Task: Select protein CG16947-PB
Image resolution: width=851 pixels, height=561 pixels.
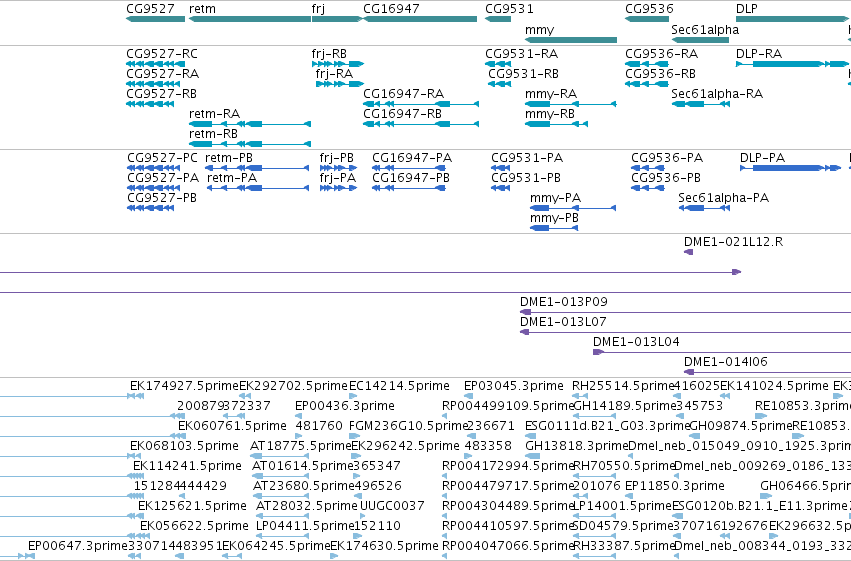Action: [x=409, y=188]
